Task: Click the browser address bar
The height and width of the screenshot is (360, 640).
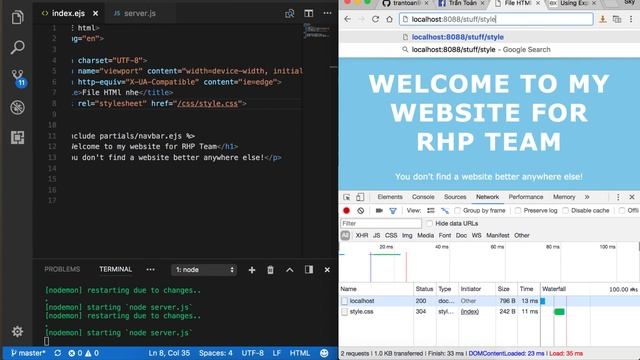Action: coord(496,19)
